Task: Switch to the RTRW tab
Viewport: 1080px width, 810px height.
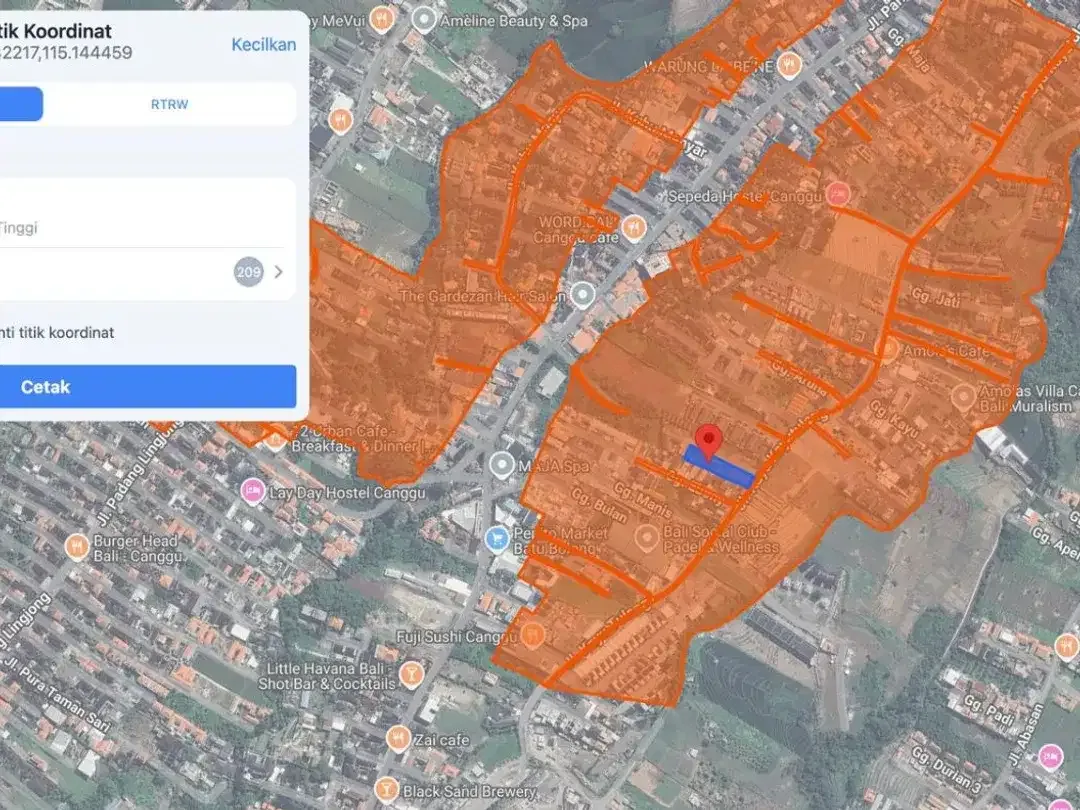Action: pyautogui.click(x=169, y=105)
